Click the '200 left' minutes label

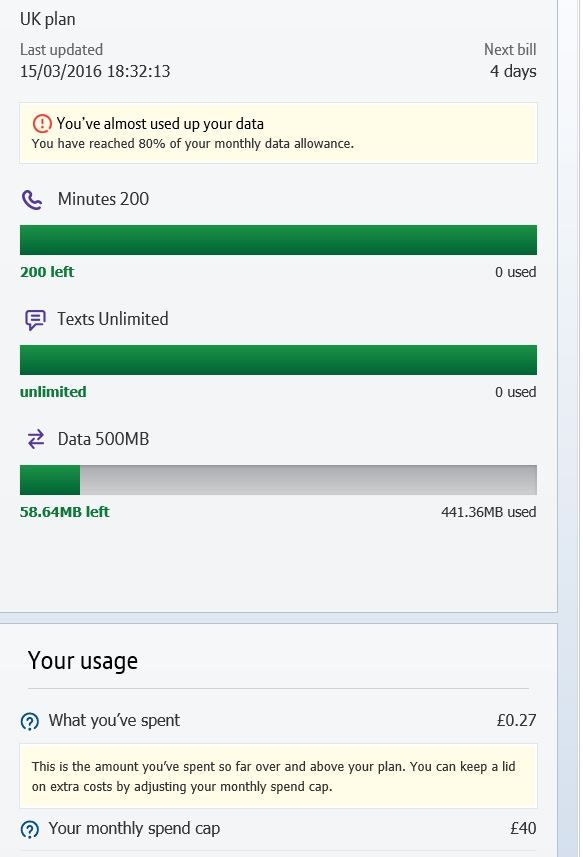[47, 272]
